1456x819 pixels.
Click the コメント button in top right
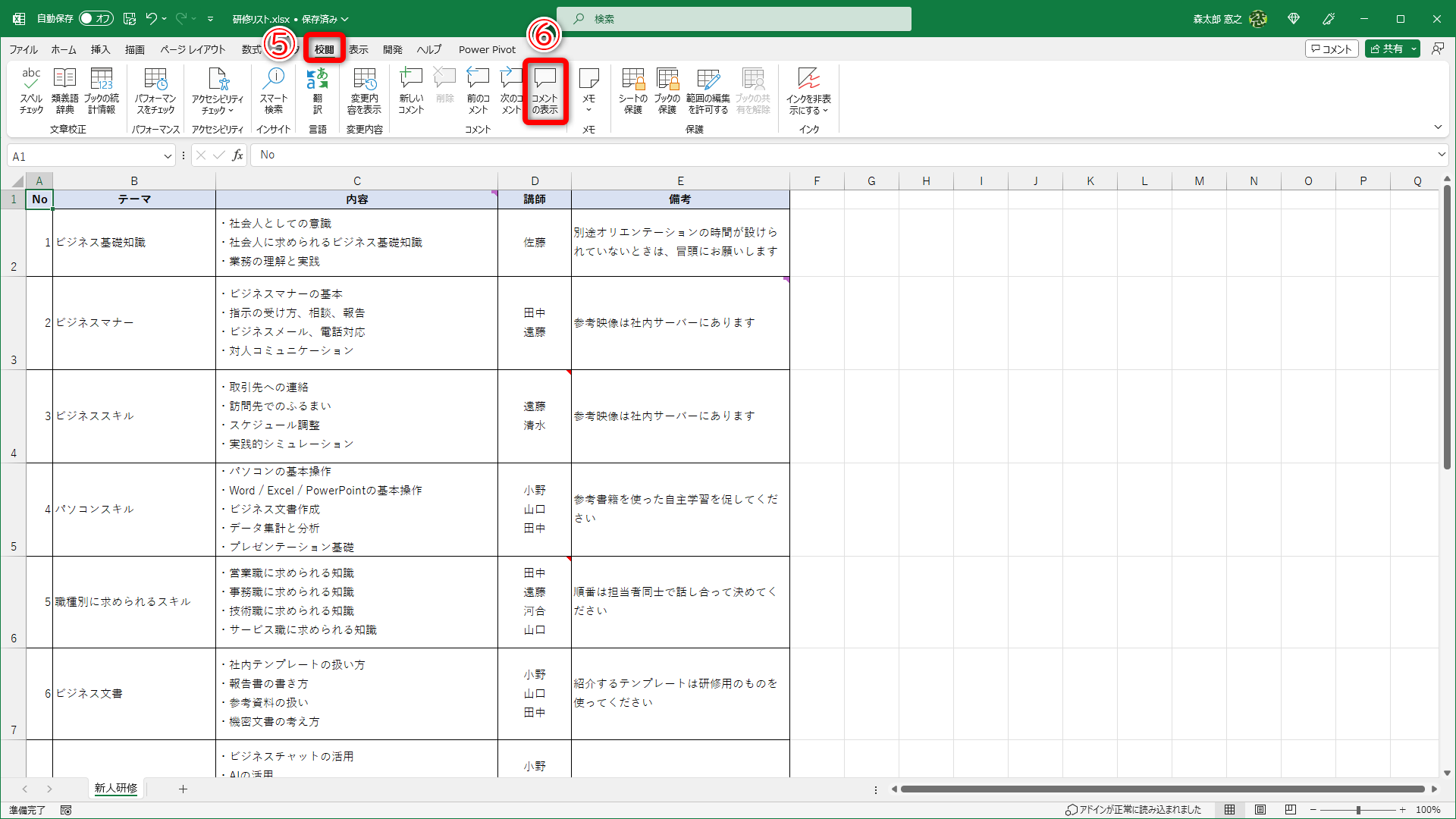(x=1332, y=48)
